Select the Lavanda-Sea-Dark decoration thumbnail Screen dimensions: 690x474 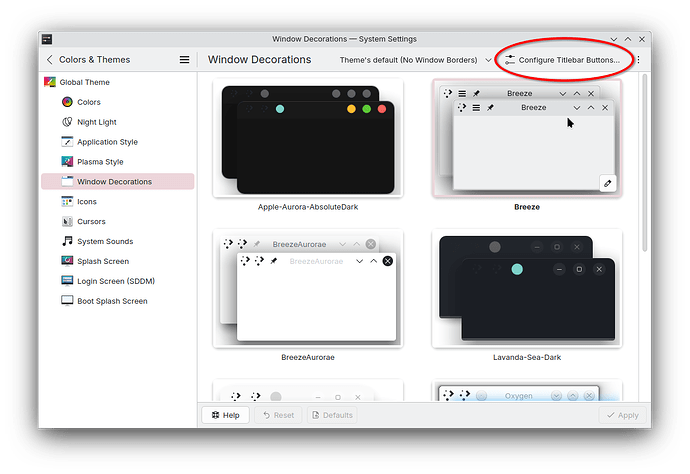[527, 289]
